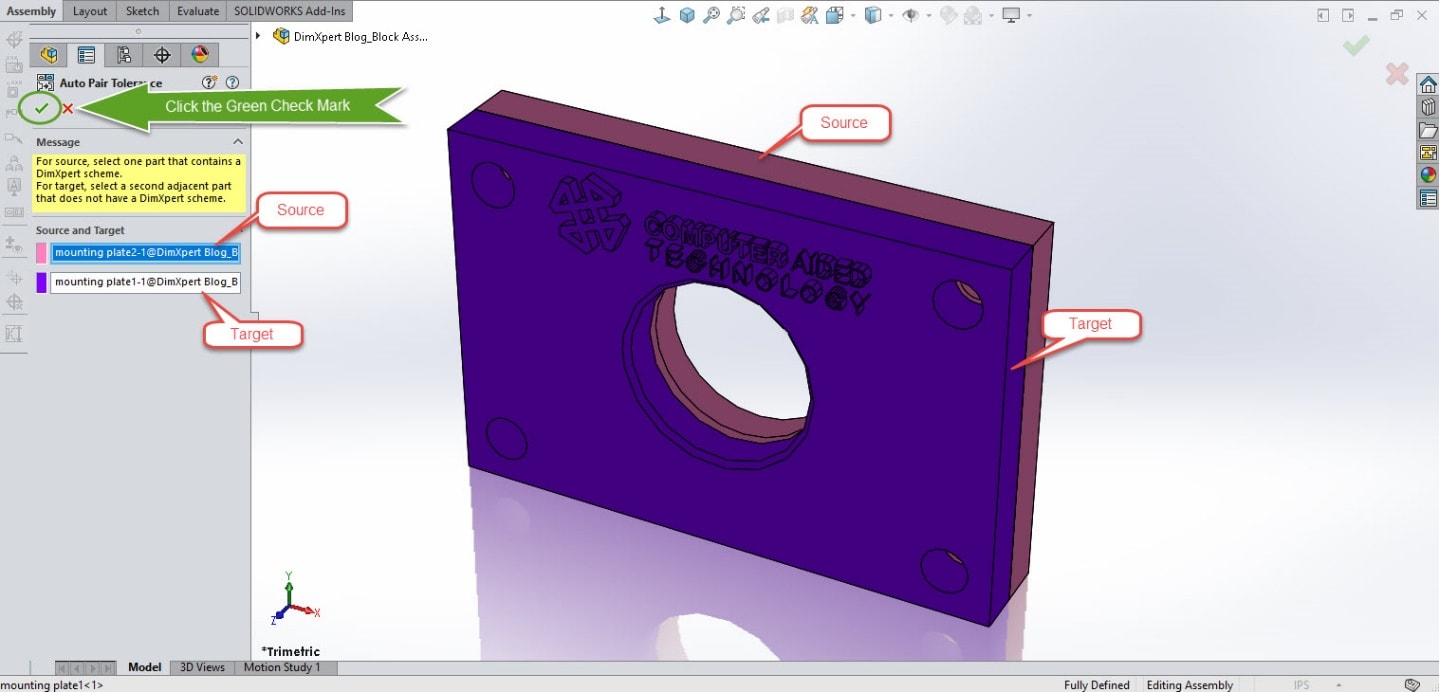Select the target field mounting plate1-1
This screenshot has height=692, width=1439.
click(145, 282)
